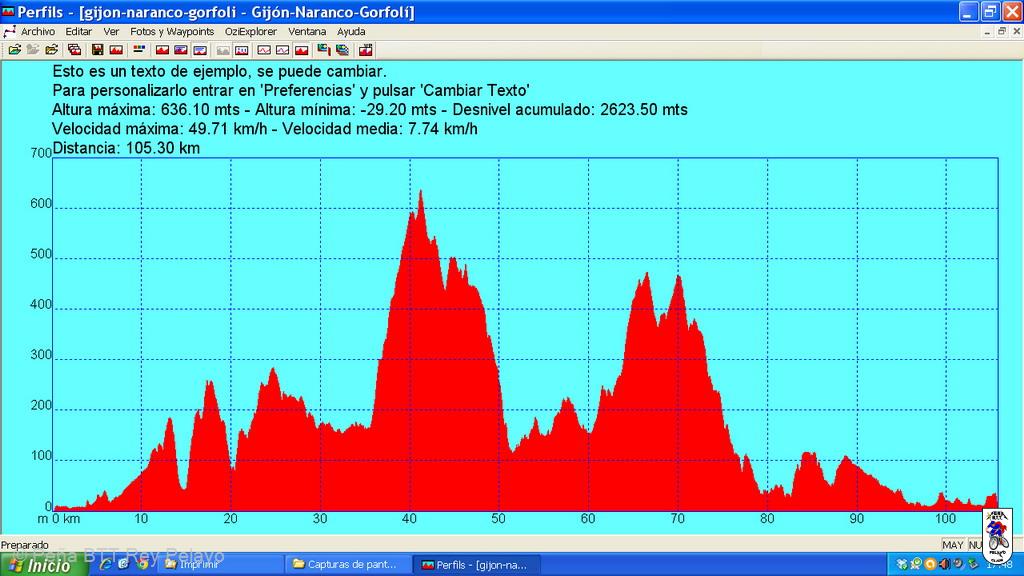Click the yellow open-folder icon starting the toolbar
This screenshot has height=576, width=1024.
(14, 49)
